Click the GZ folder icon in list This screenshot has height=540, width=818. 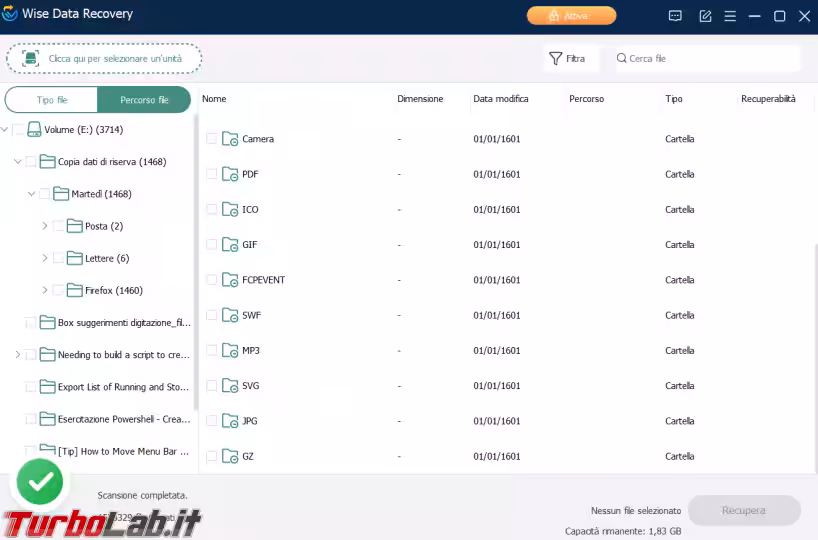[x=230, y=456]
